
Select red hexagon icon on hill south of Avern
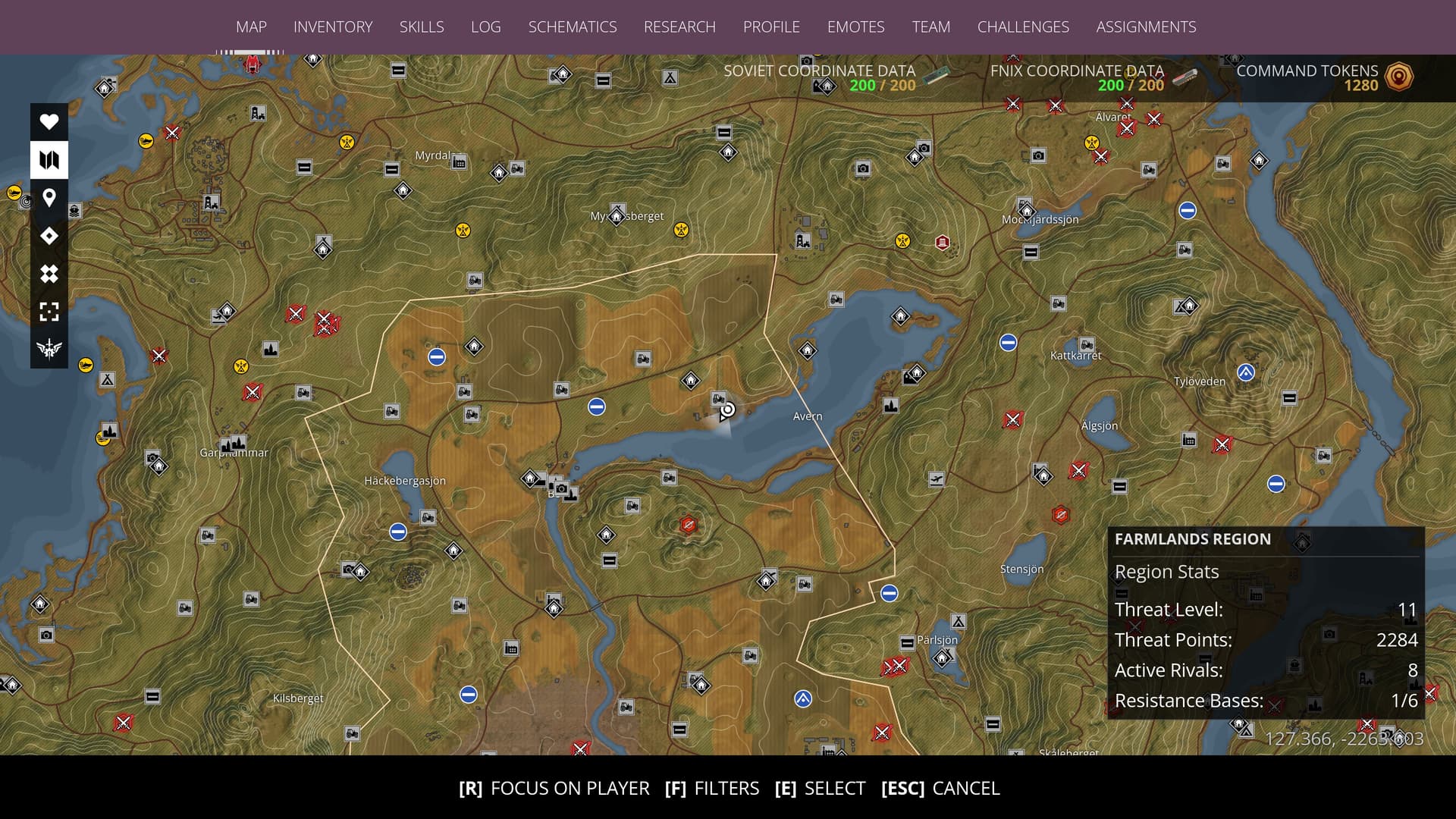[689, 525]
